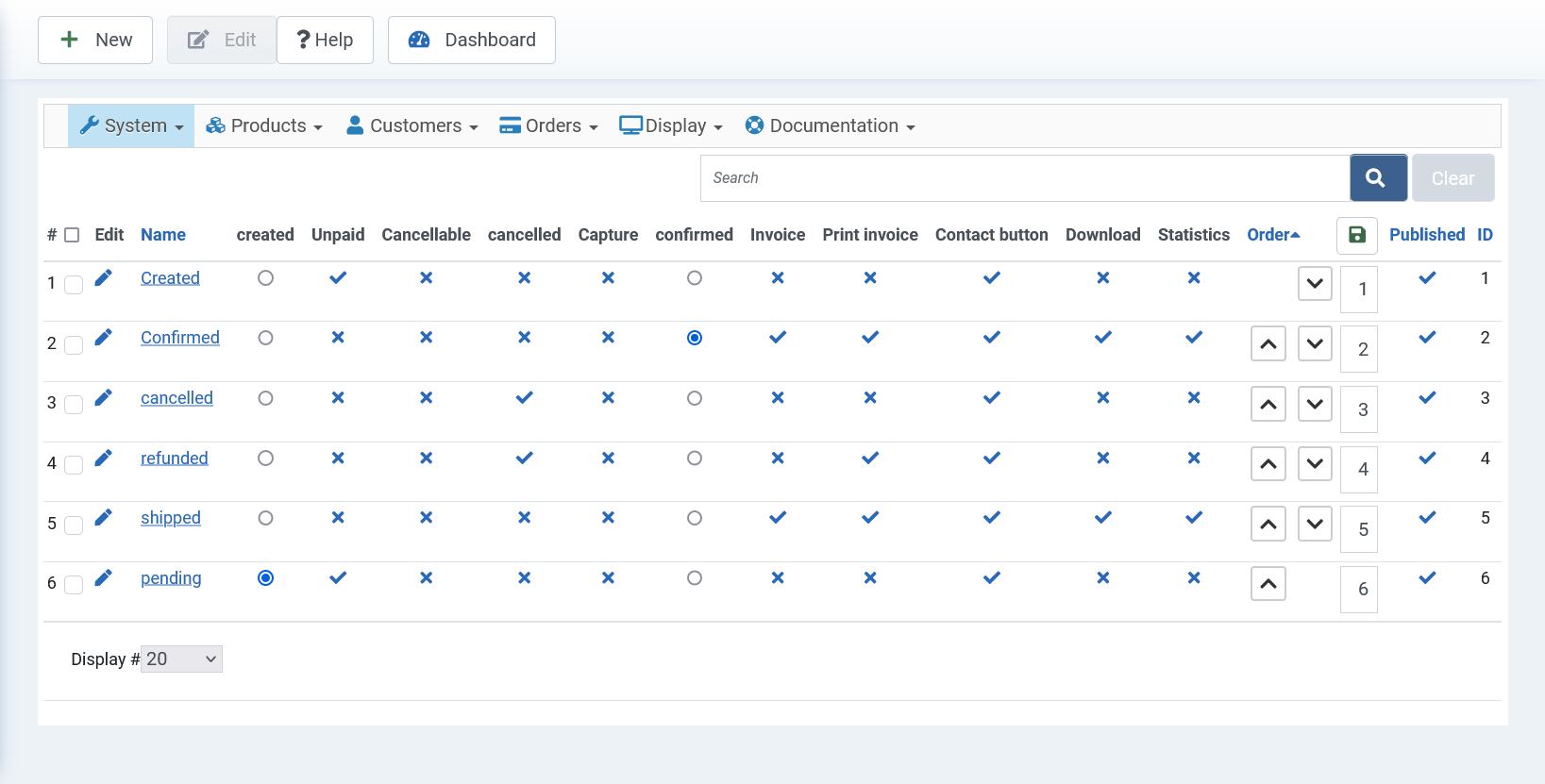
Task: Click into the Search field
Action: tap(1024, 178)
